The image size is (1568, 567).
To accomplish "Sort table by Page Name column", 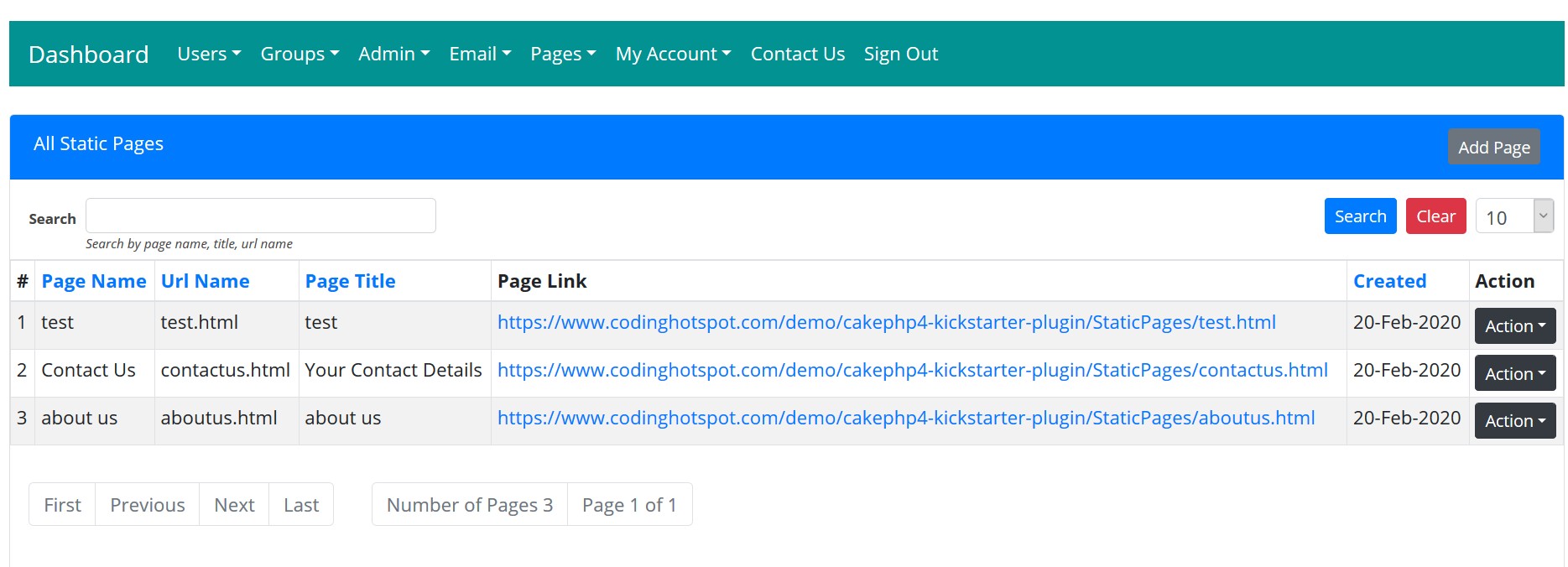I will pyautogui.click(x=94, y=281).
